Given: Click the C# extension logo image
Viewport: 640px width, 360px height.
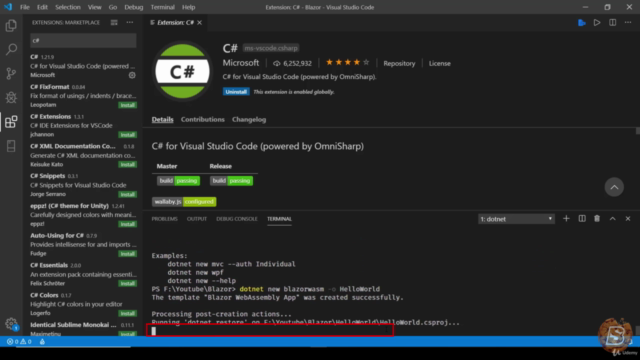Looking at the screenshot, I should point(182,71).
